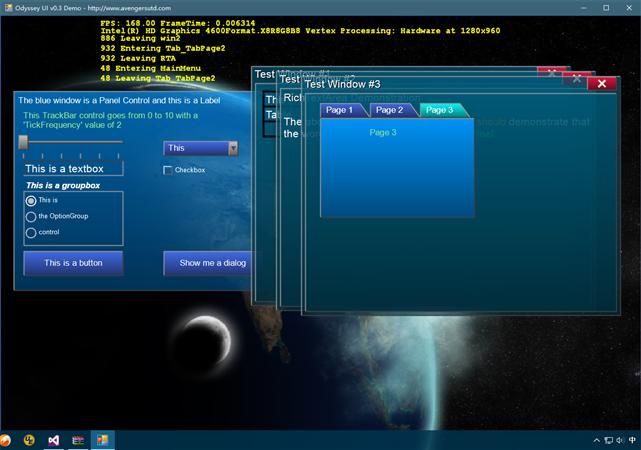Click '932 Leaving RTA' log line

point(138,58)
